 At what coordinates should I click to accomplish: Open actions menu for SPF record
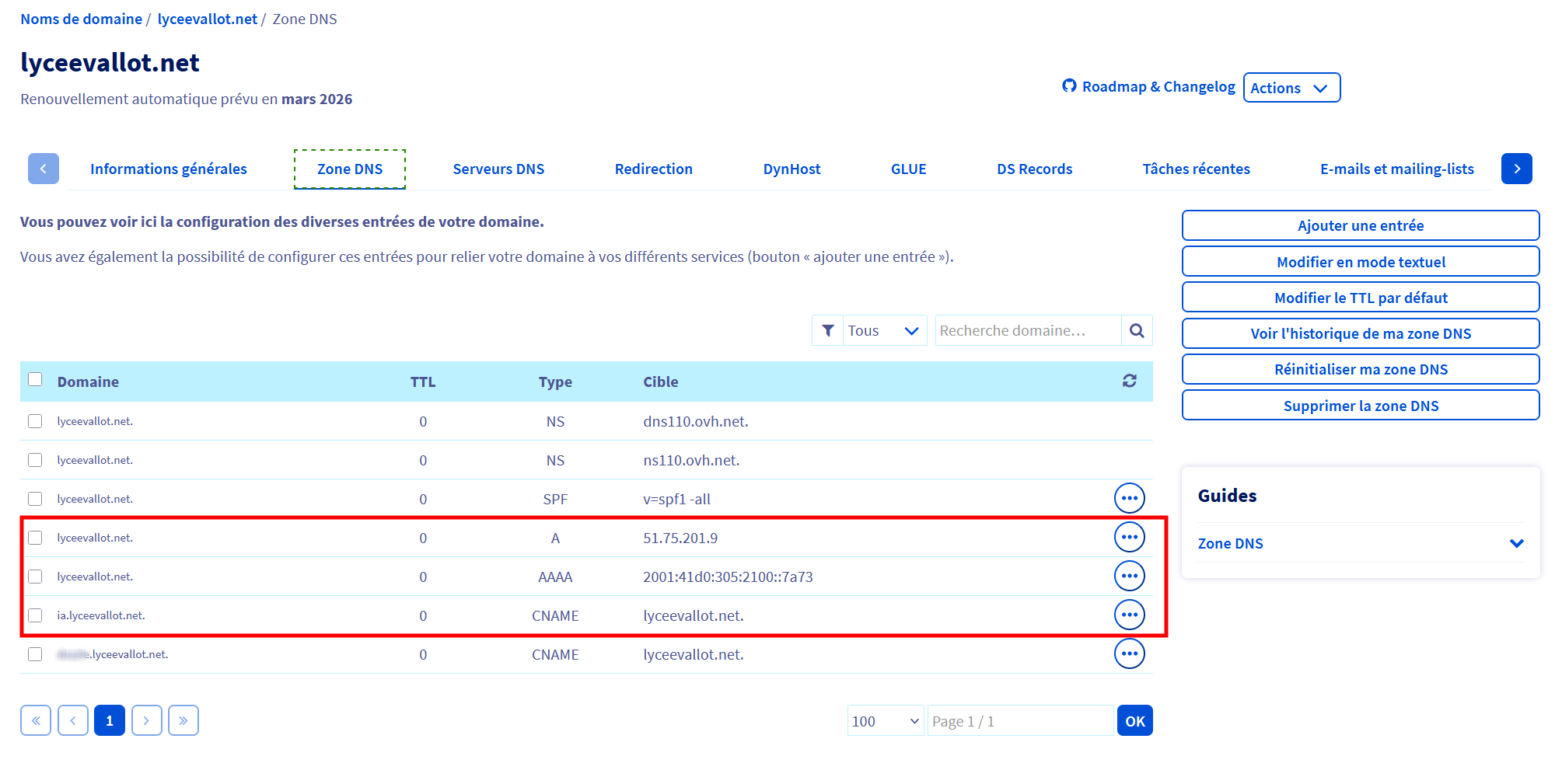(1129, 499)
